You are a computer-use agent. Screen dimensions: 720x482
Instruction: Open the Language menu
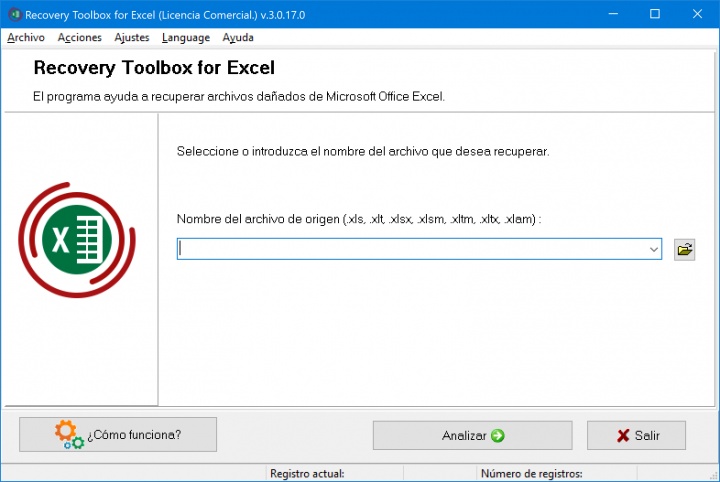pyautogui.click(x=186, y=38)
